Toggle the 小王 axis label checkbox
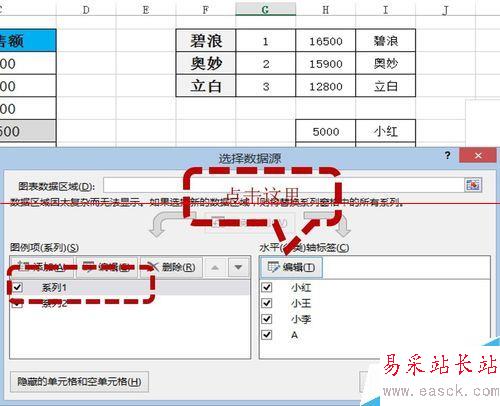 267,303
